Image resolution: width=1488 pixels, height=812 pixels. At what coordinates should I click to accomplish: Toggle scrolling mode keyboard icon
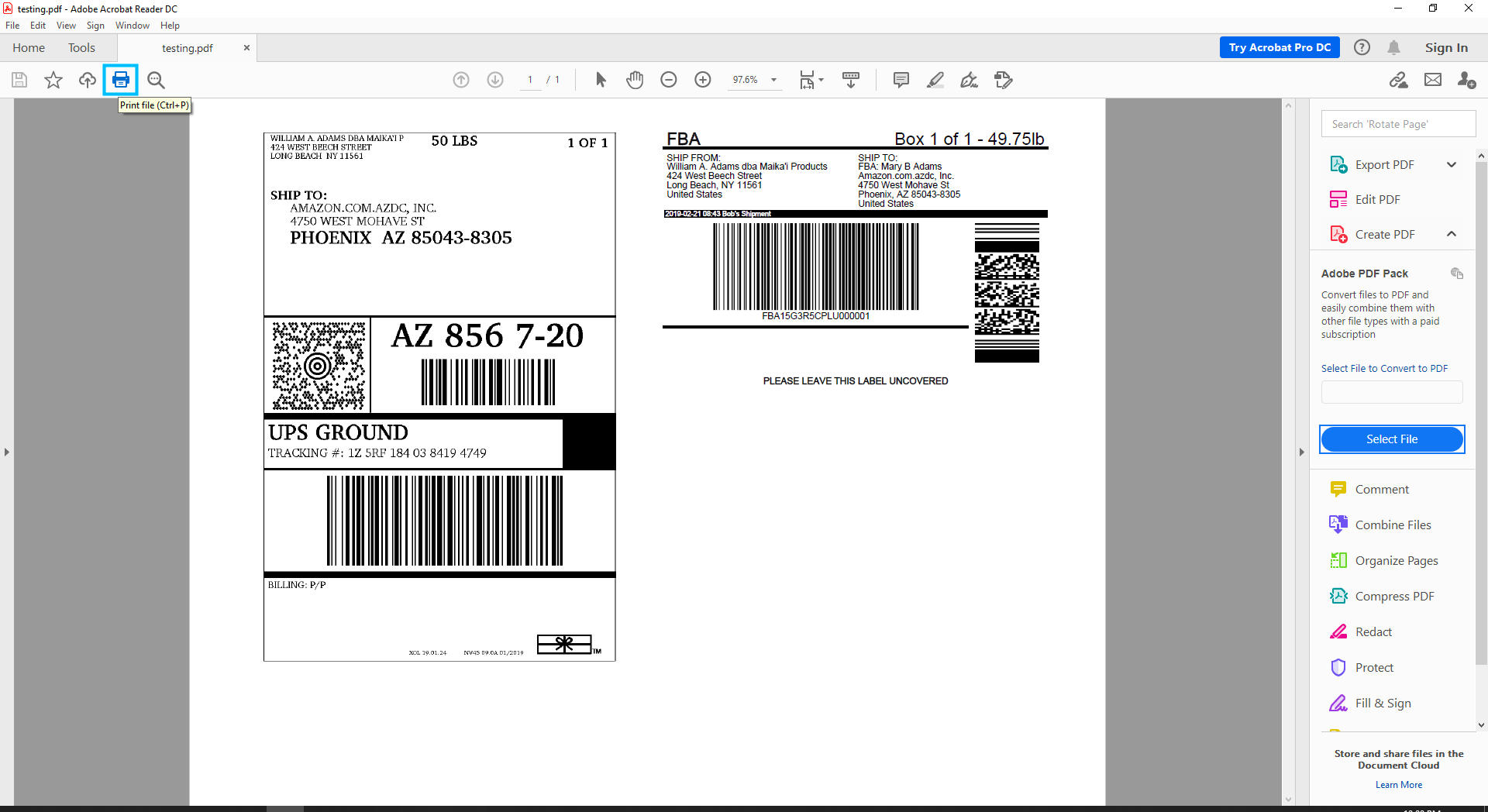[x=851, y=80]
